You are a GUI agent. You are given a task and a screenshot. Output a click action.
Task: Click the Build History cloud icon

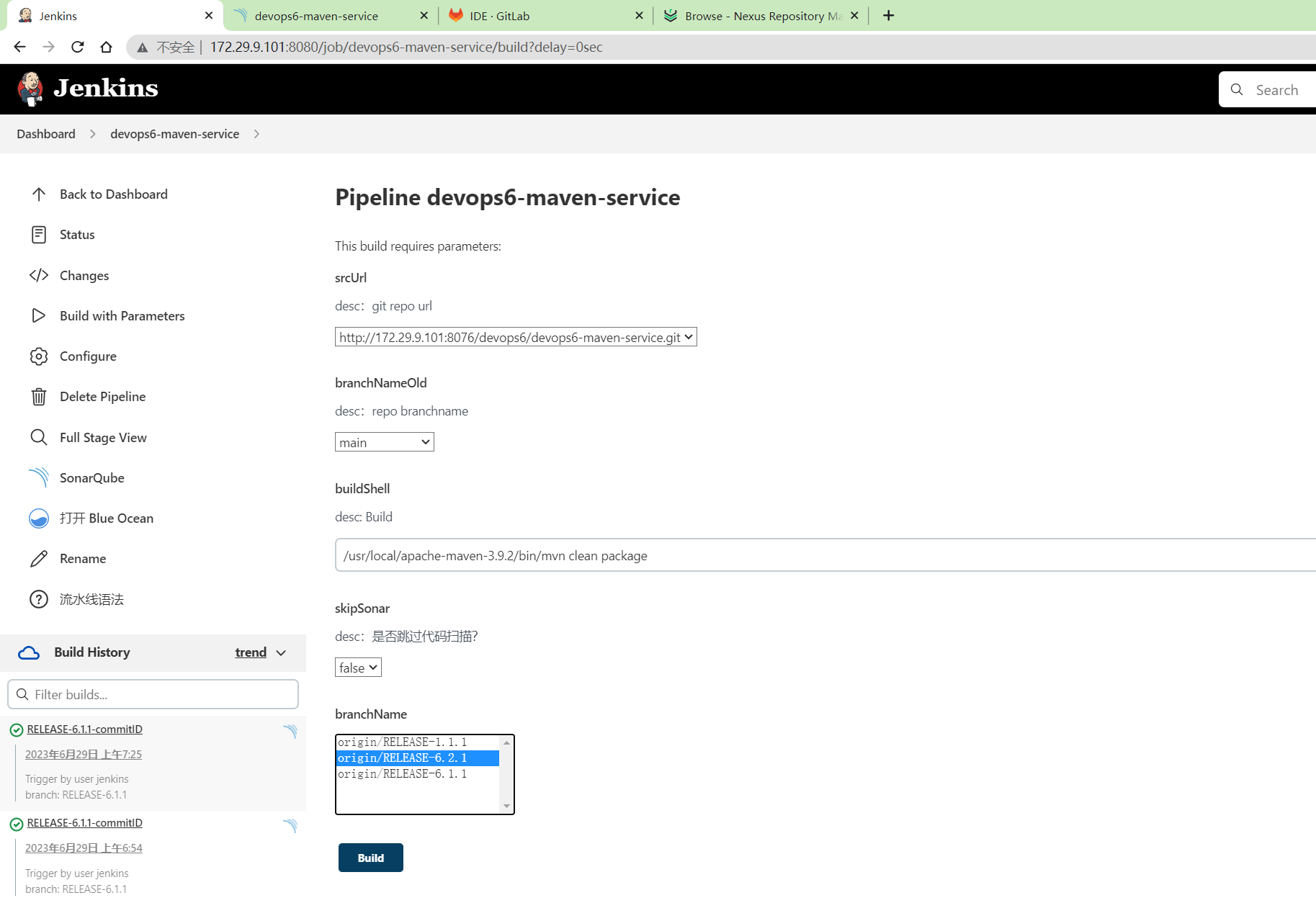pyautogui.click(x=29, y=652)
